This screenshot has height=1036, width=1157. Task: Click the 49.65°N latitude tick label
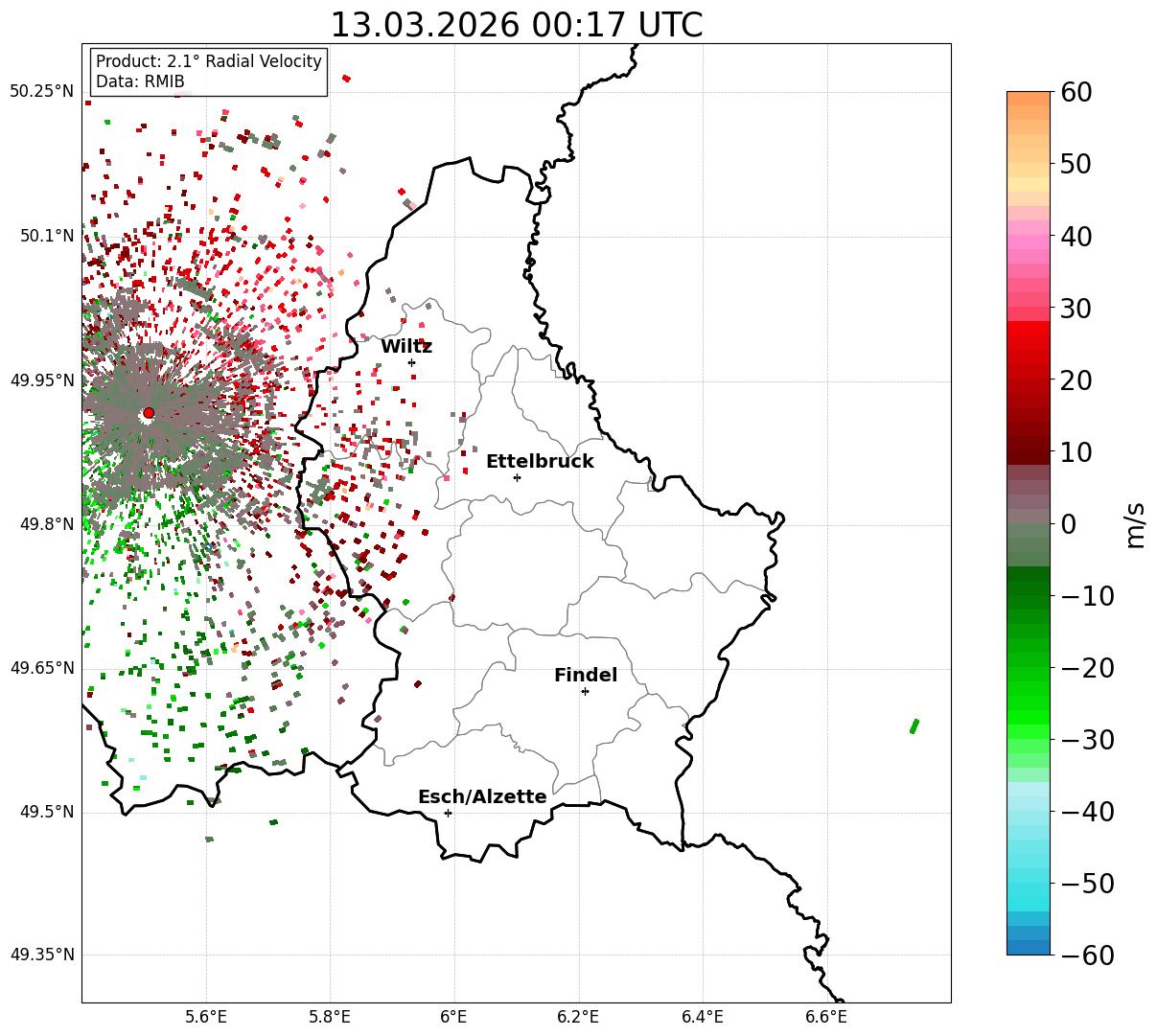pos(41,668)
